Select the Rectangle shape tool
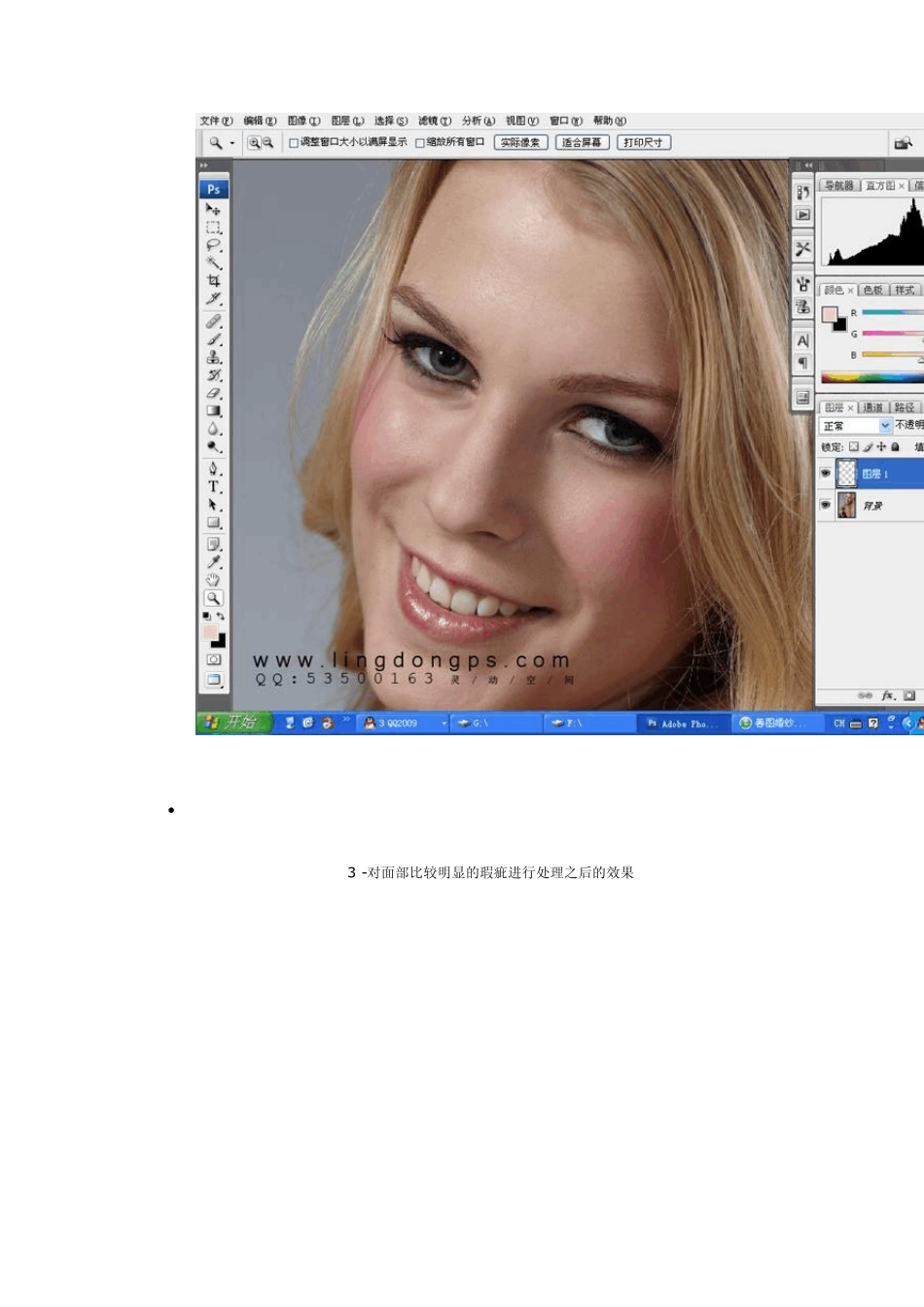924x1307 pixels. [213, 523]
